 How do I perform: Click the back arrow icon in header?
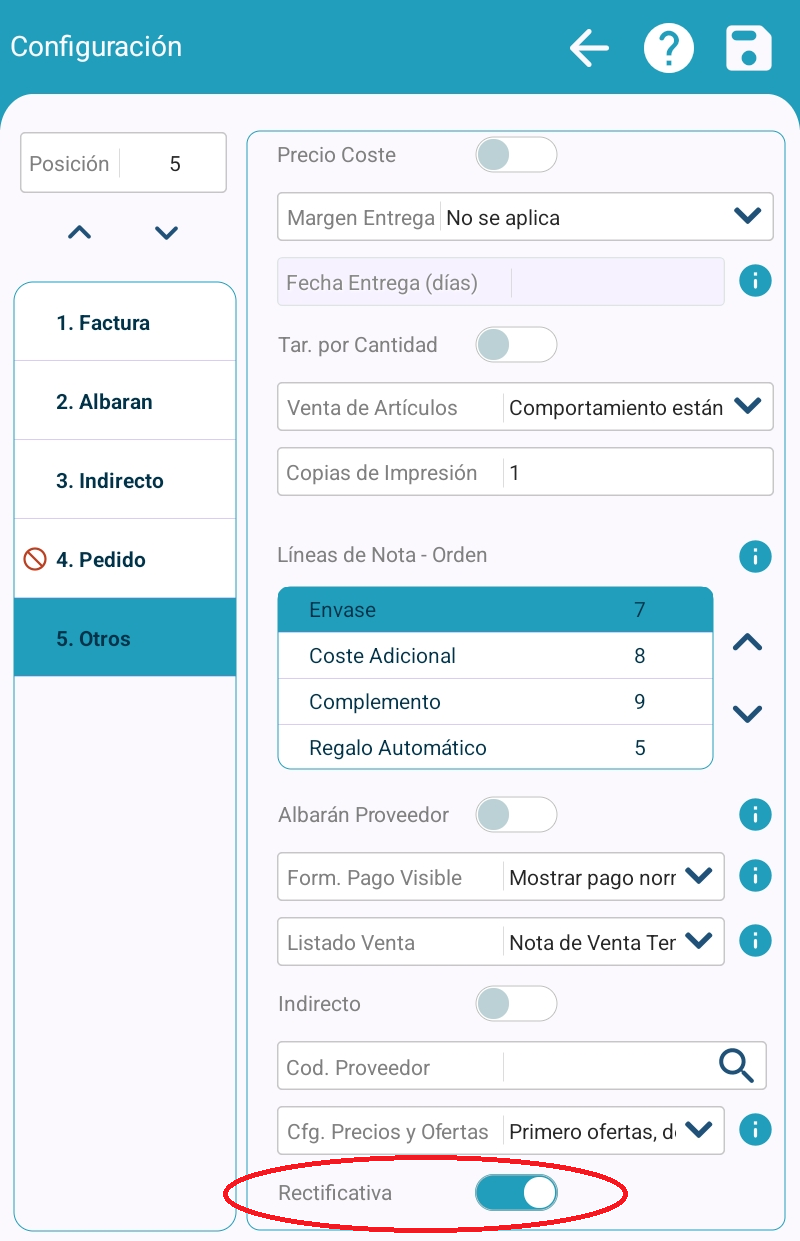pos(589,48)
